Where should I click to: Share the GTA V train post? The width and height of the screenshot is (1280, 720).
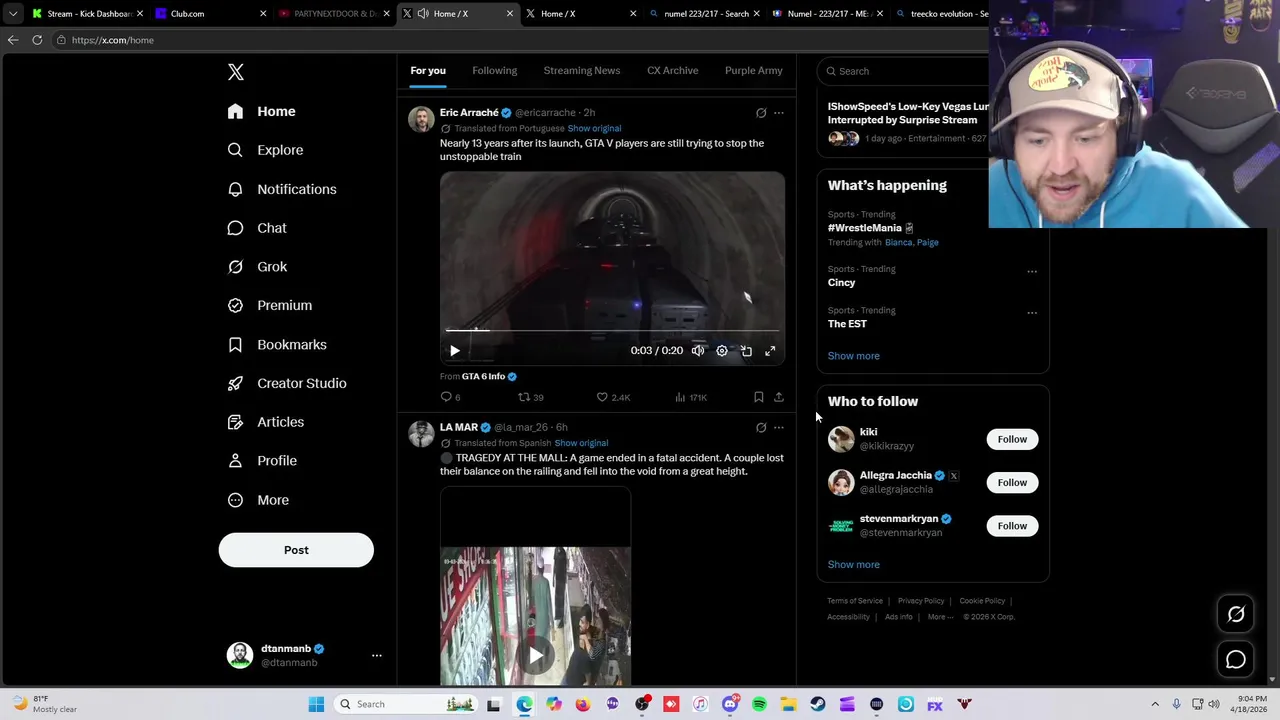pos(779,397)
